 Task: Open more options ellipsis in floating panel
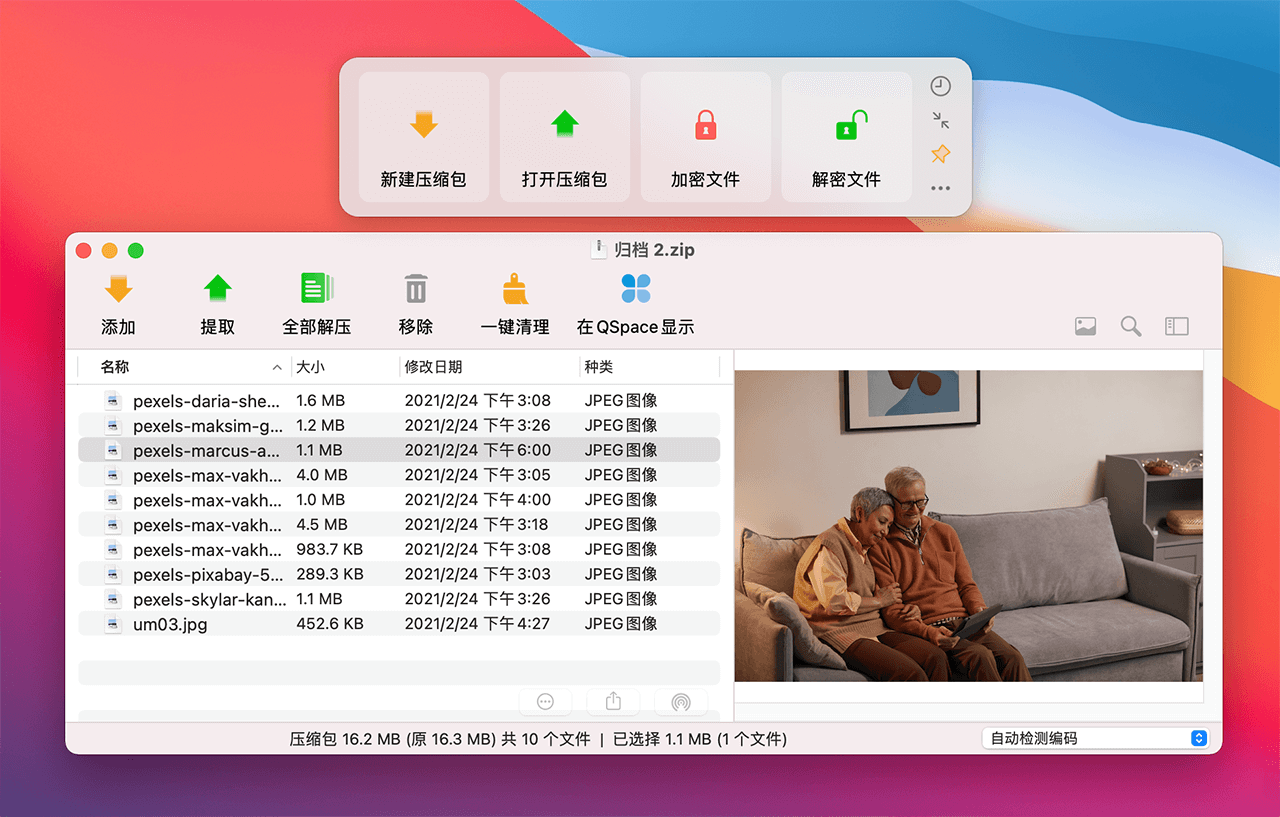tap(940, 188)
